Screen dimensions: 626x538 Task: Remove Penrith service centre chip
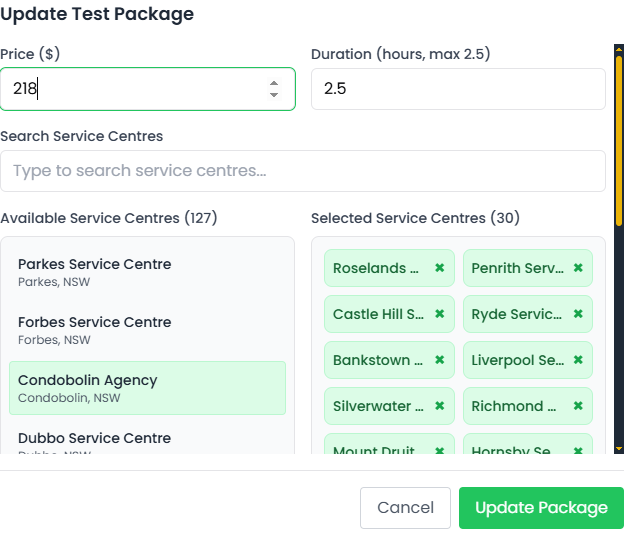tap(578, 268)
